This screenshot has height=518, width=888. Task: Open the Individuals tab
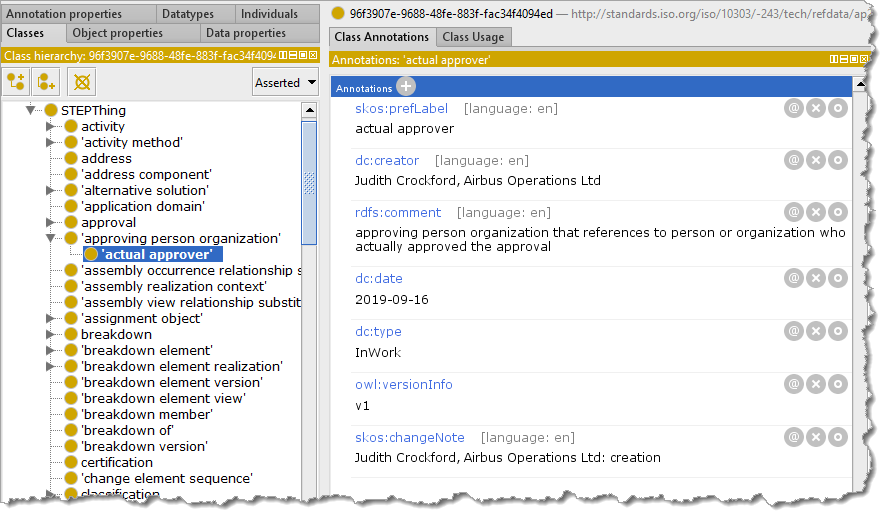pos(269,14)
